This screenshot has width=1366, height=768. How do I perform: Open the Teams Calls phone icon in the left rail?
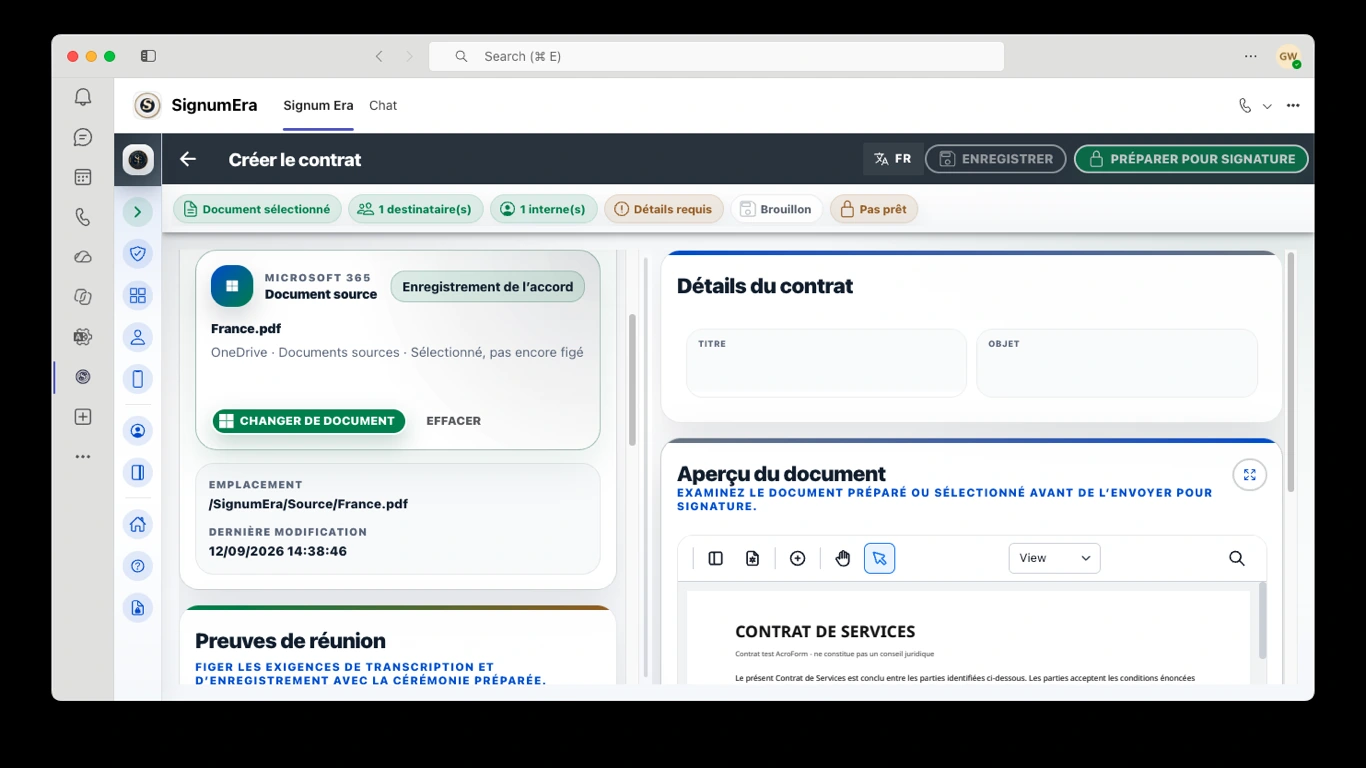83,217
